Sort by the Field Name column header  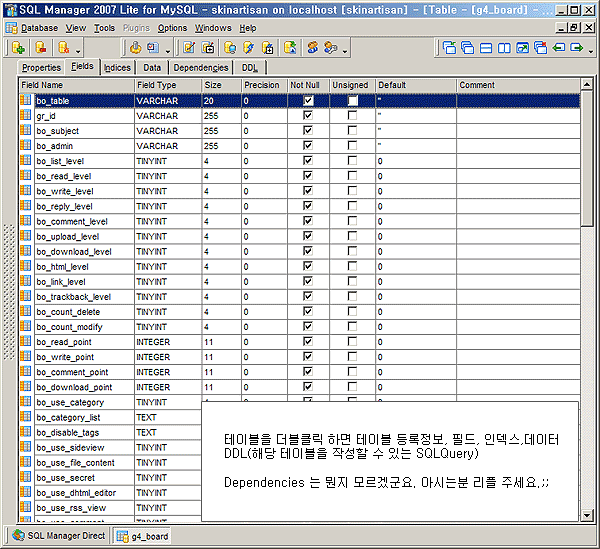click(77, 85)
